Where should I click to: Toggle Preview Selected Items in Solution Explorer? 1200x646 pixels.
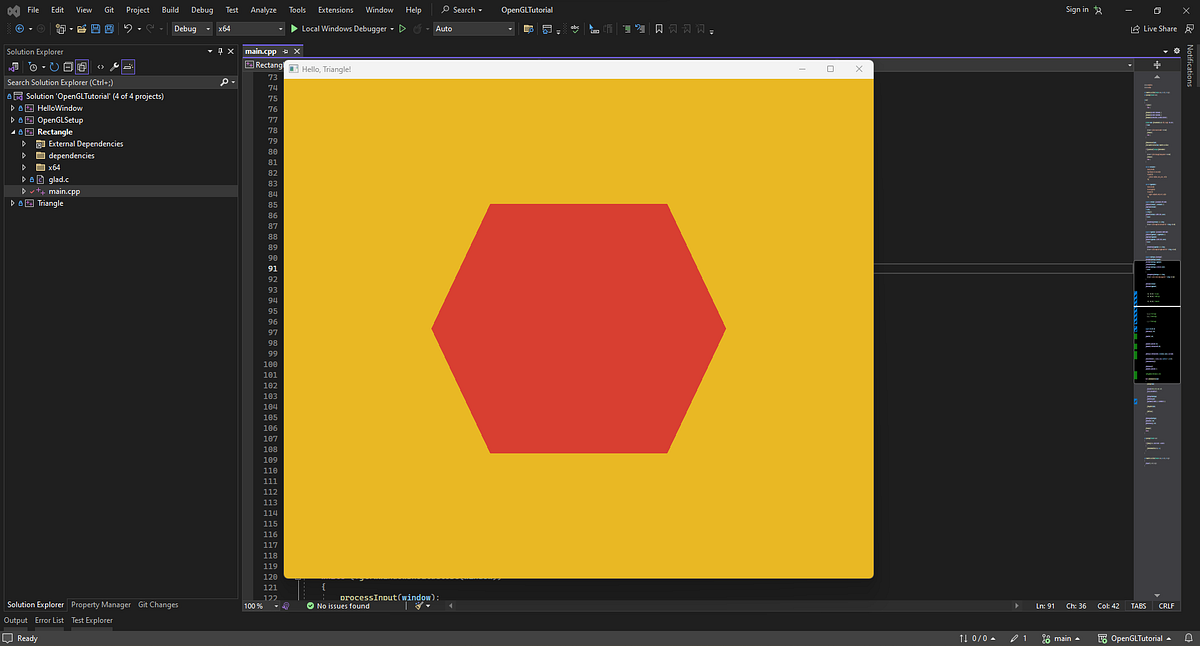128,66
